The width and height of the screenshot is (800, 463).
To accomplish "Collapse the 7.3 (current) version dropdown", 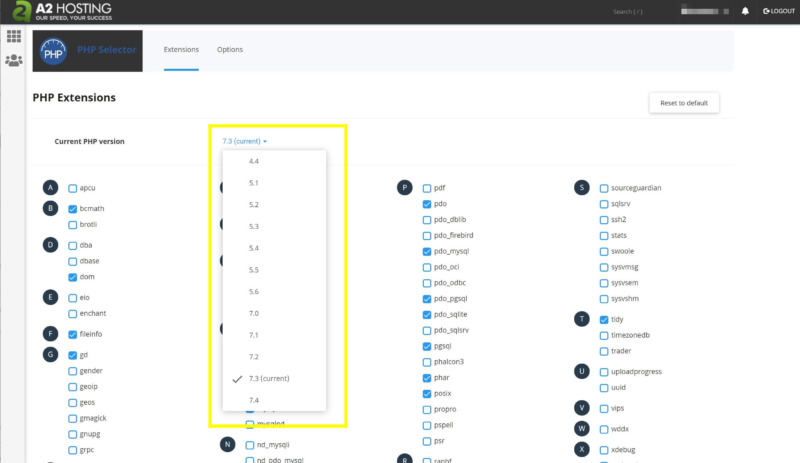I will coord(245,142).
